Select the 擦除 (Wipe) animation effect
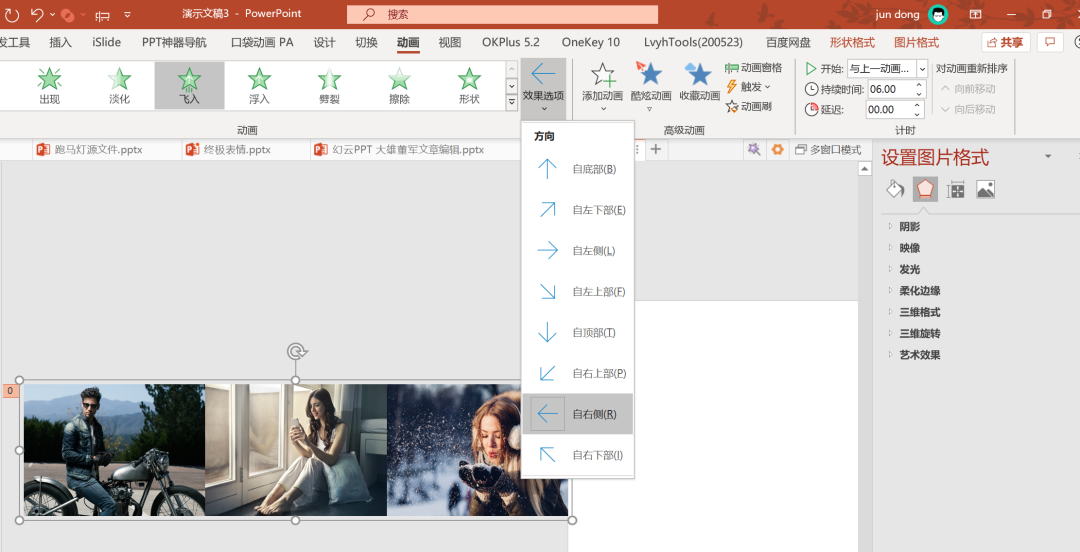The height and width of the screenshot is (552, 1080). (399, 85)
